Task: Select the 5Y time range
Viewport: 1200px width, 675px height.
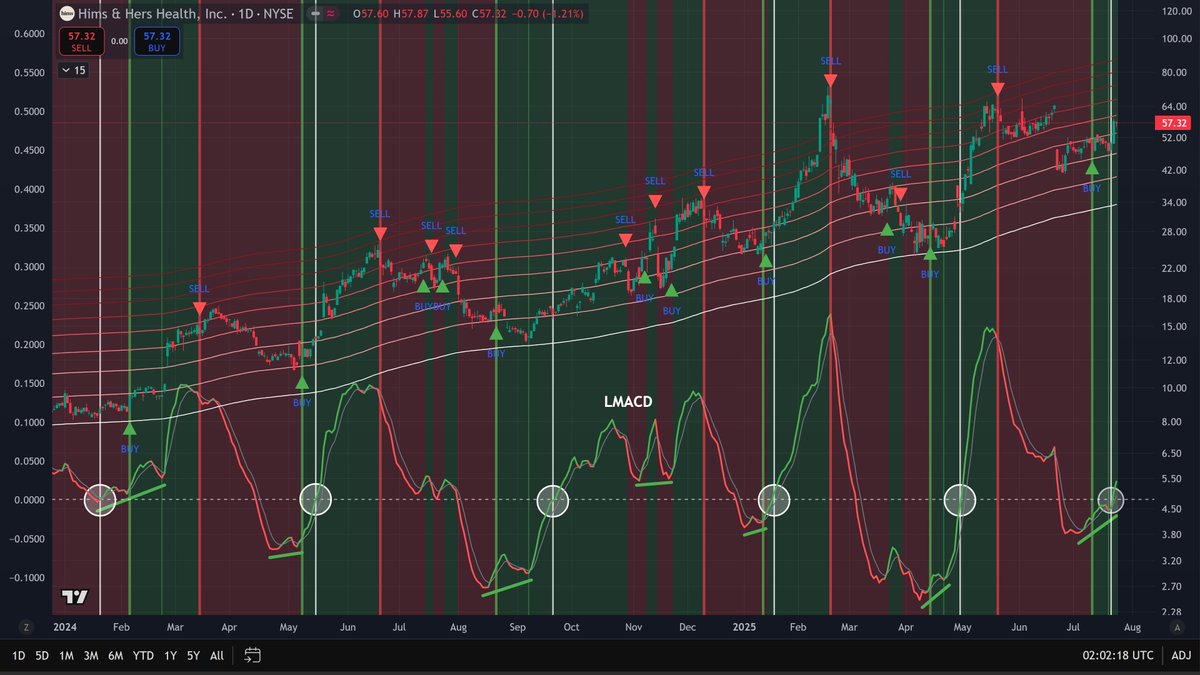Action: point(193,656)
